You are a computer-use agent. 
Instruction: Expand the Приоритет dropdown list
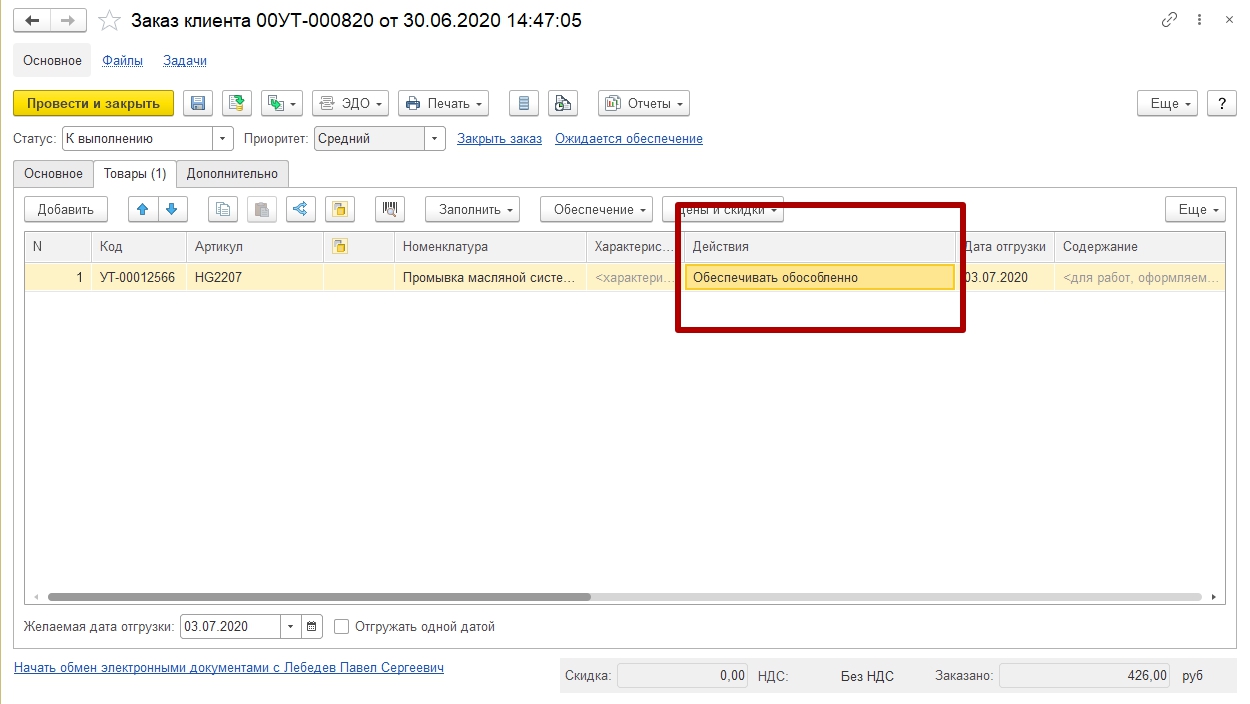pos(435,139)
